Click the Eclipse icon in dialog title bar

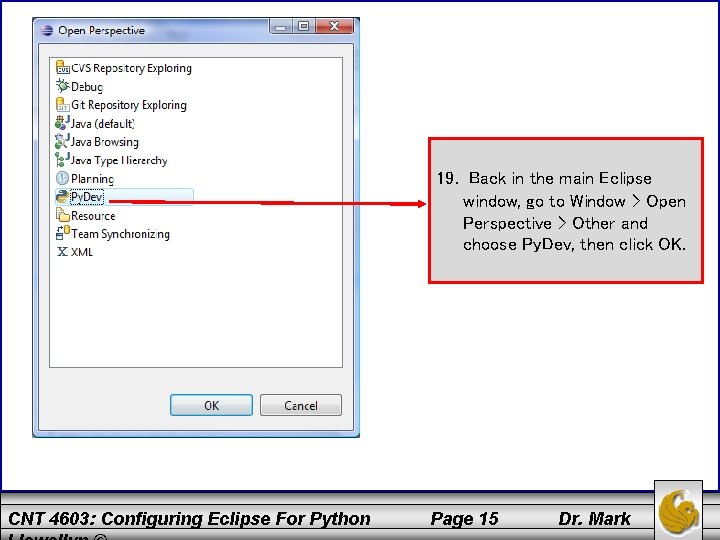click(x=47, y=30)
